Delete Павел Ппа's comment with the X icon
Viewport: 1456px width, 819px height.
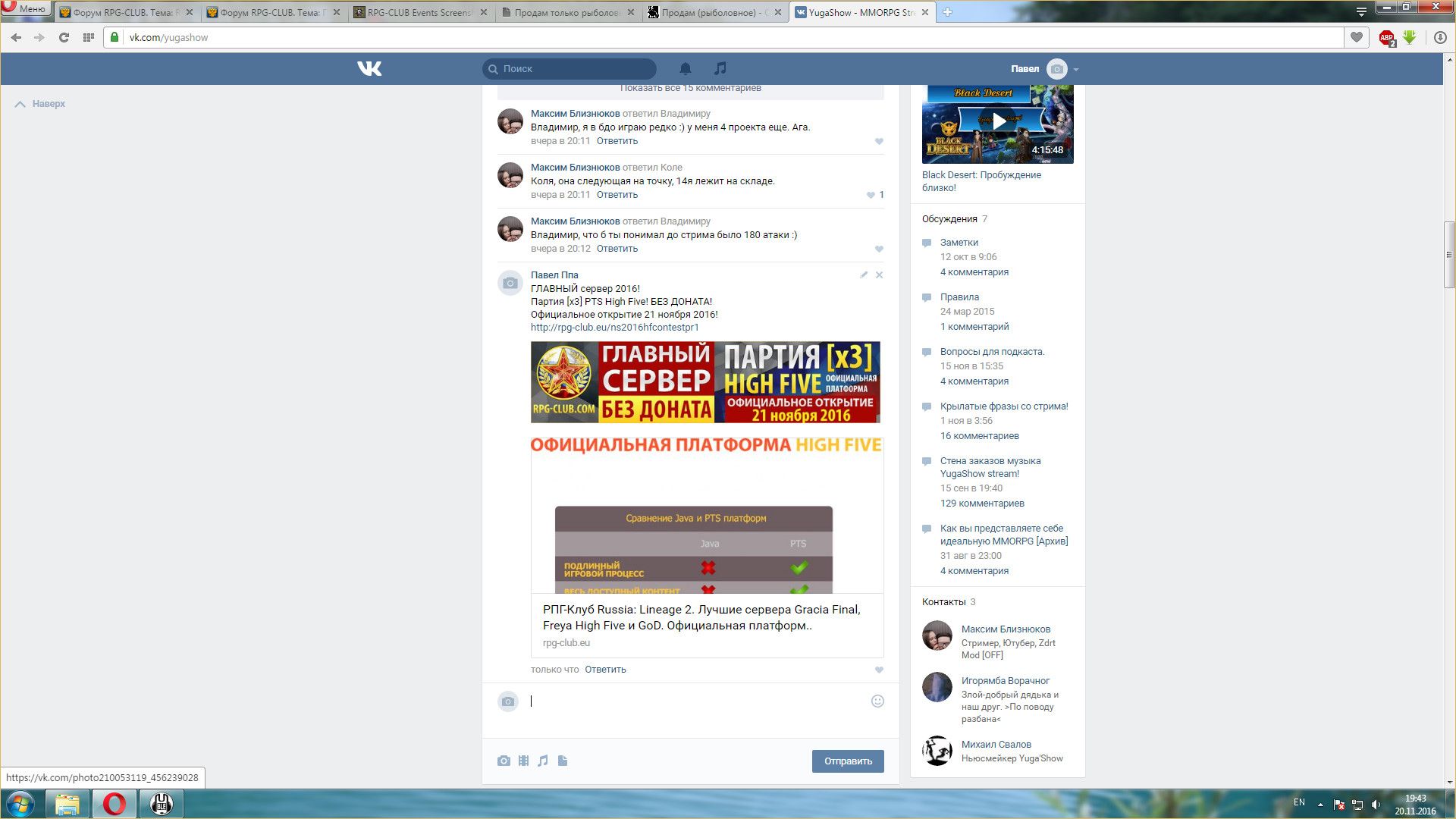tap(880, 275)
